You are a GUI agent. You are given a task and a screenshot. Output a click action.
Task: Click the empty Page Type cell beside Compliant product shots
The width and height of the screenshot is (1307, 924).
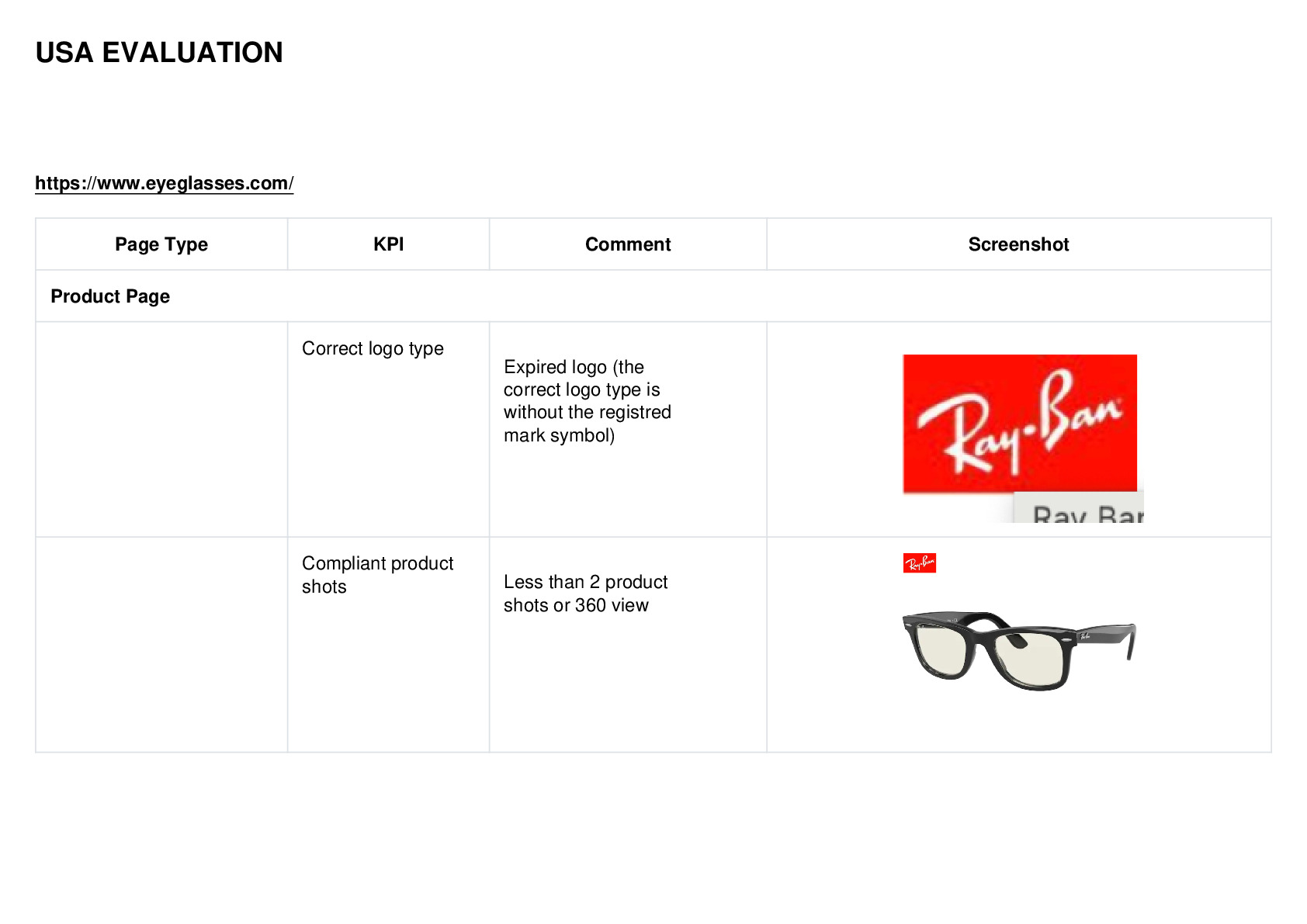pyautogui.click(x=161, y=645)
